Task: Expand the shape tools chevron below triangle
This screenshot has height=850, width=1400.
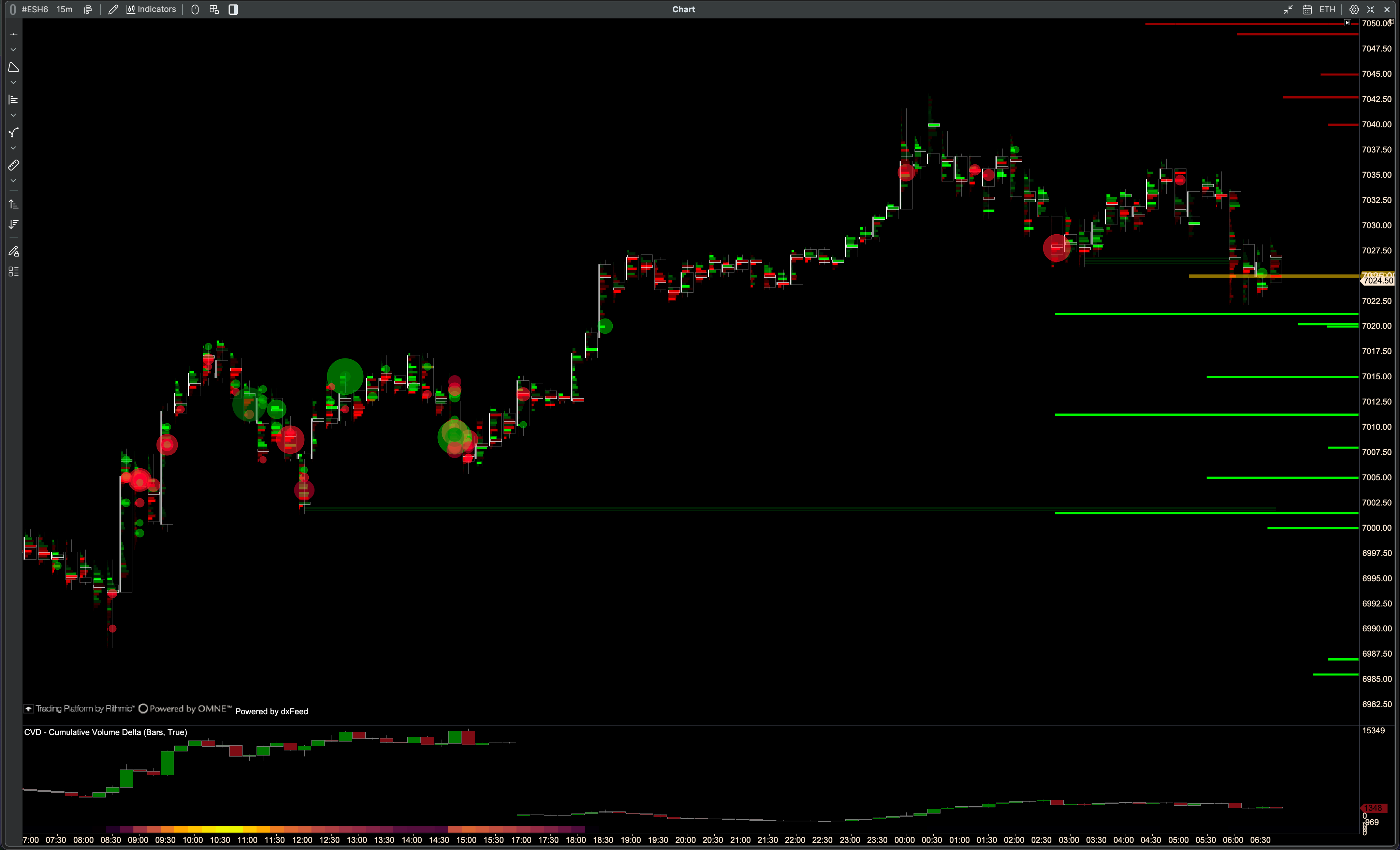Action: [x=14, y=83]
